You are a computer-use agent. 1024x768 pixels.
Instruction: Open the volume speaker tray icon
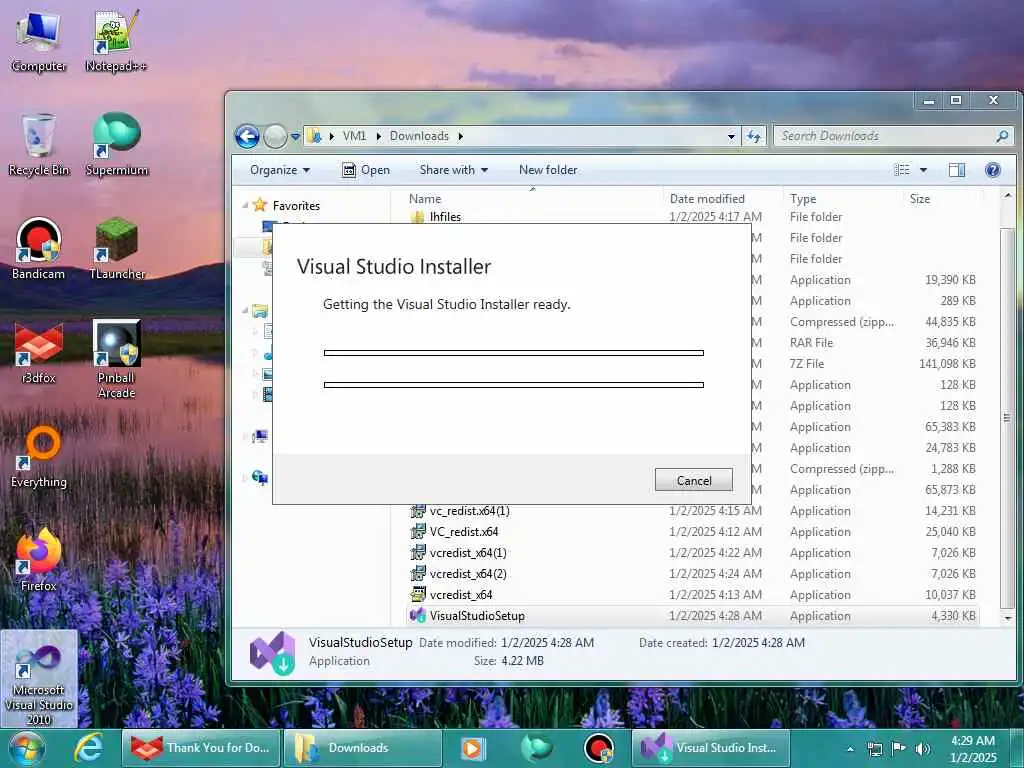click(x=923, y=749)
